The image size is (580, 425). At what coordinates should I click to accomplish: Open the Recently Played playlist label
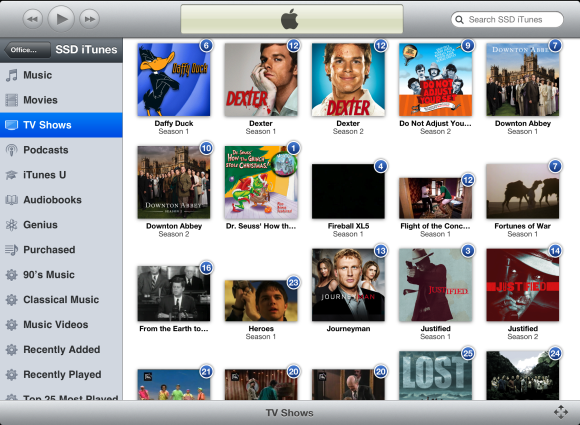tap(62, 375)
